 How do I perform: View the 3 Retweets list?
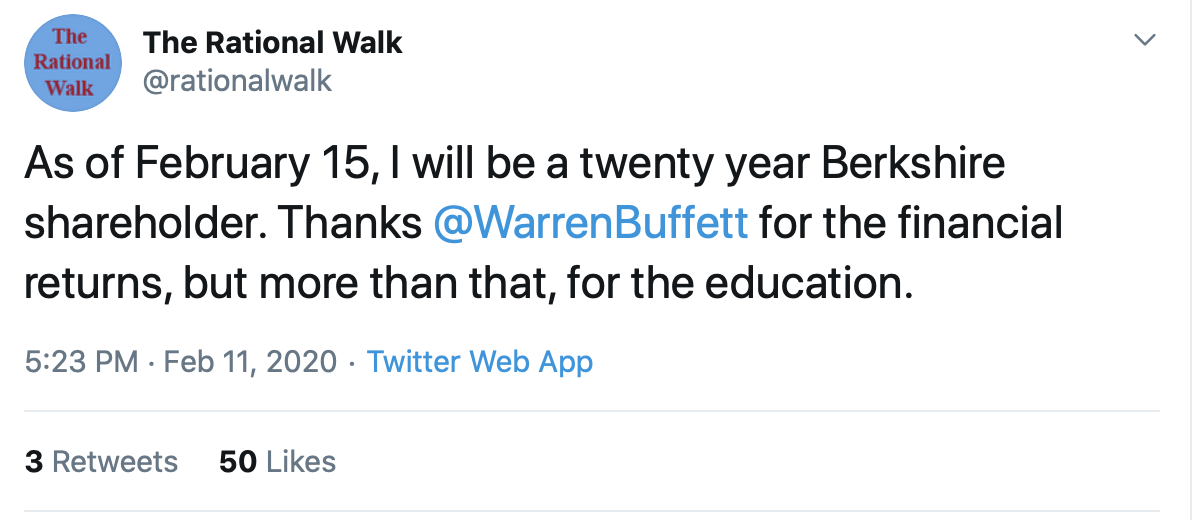(x=101, y=461)
